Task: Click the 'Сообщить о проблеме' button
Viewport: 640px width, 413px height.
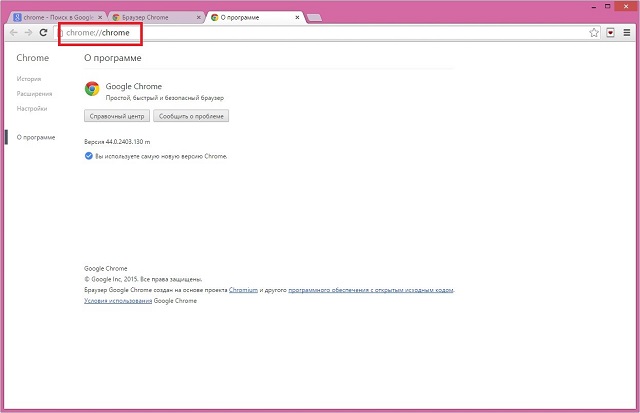Action: (191, 116)
